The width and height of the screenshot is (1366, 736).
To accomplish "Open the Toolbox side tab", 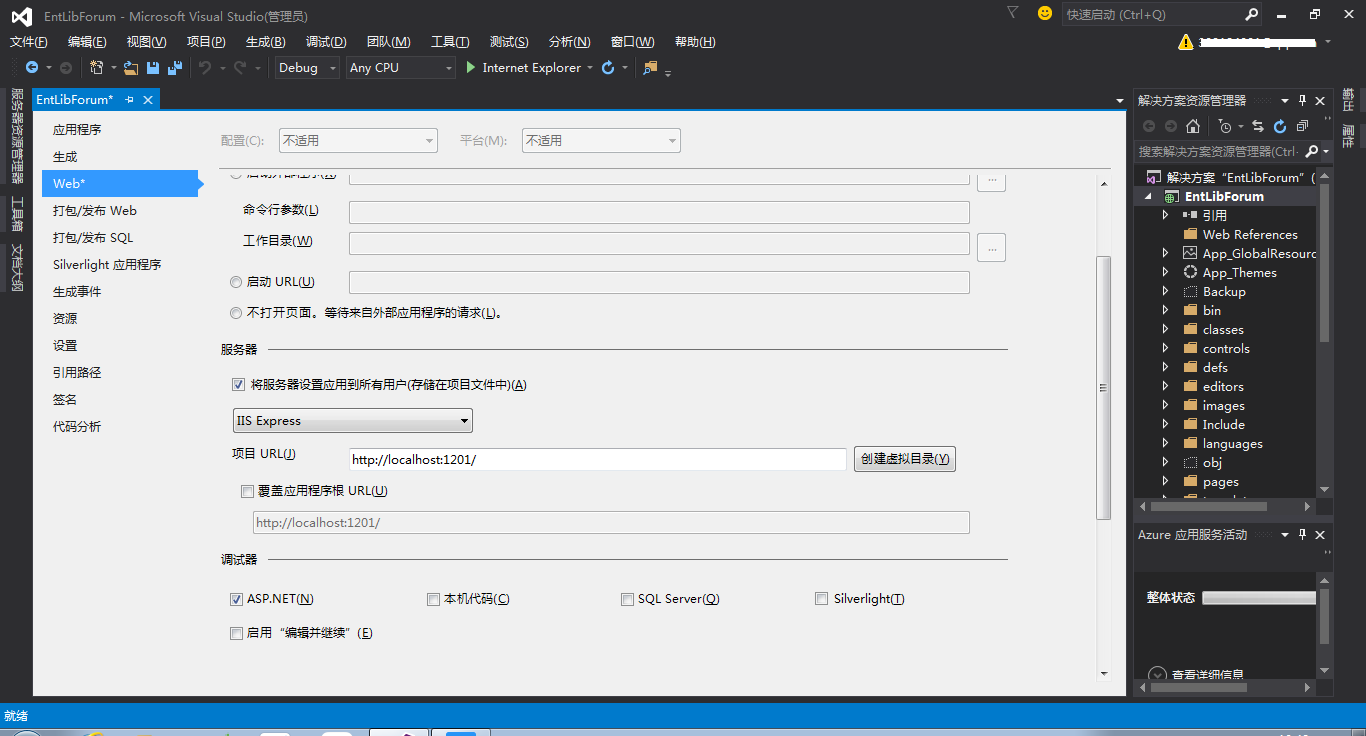I will click(17, 213).
